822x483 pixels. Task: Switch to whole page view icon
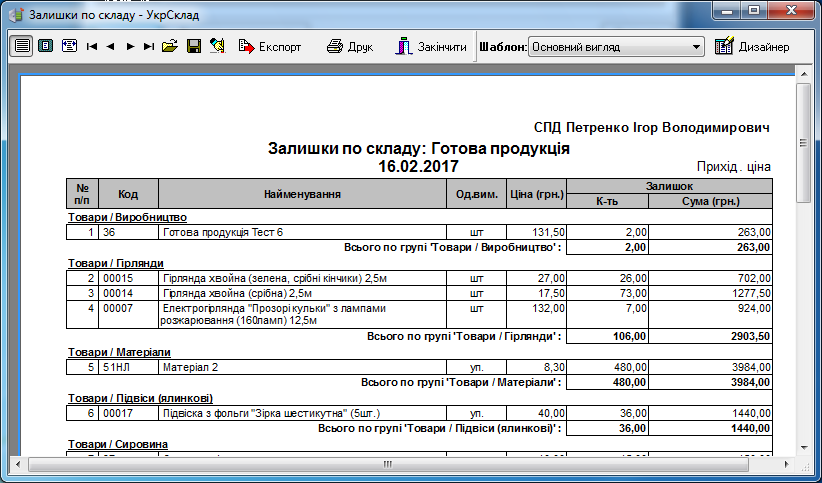(x=45, y=46)
